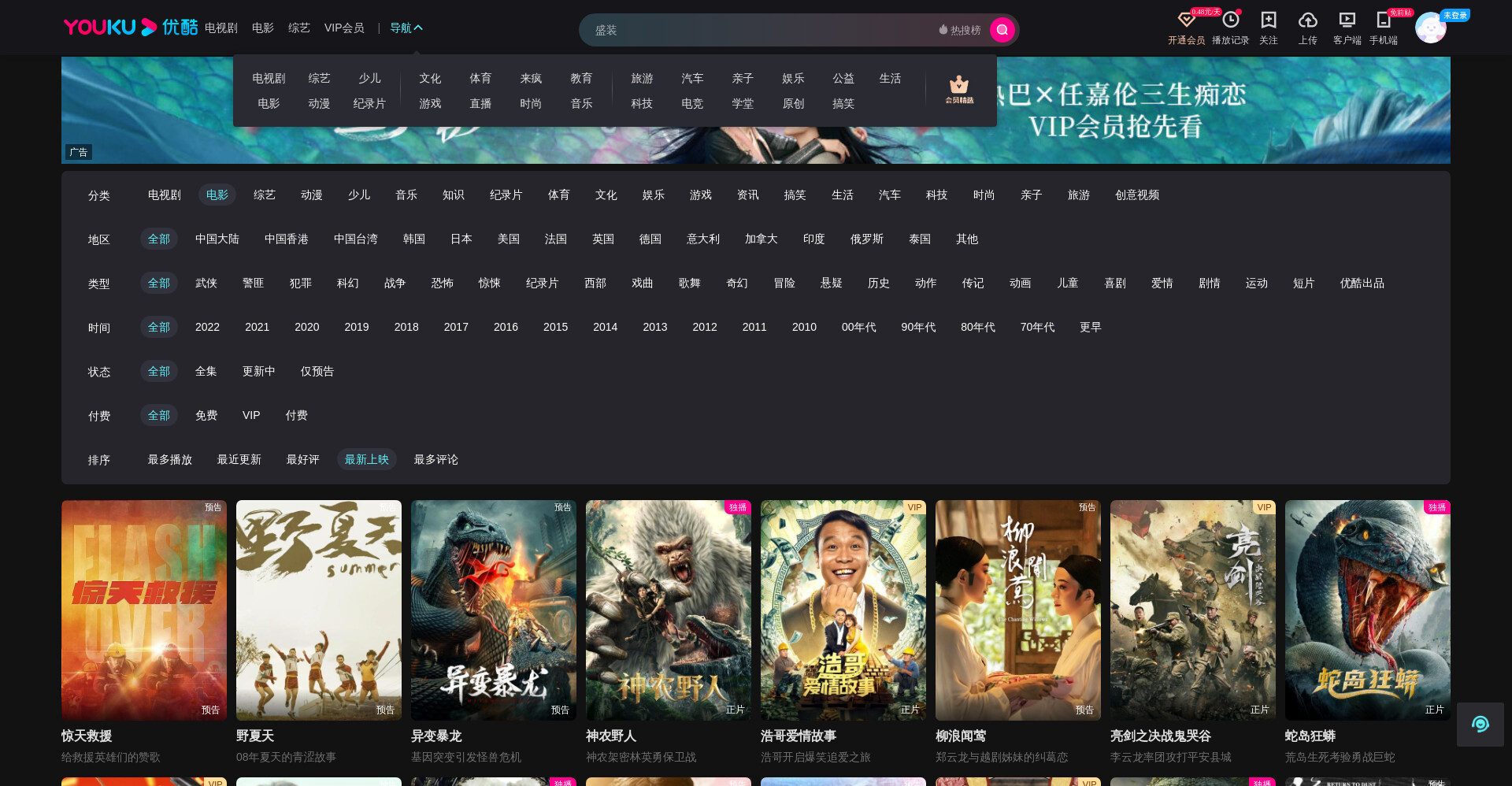
Task: Open 电影 in top navigation
Action: pos(262,28)
